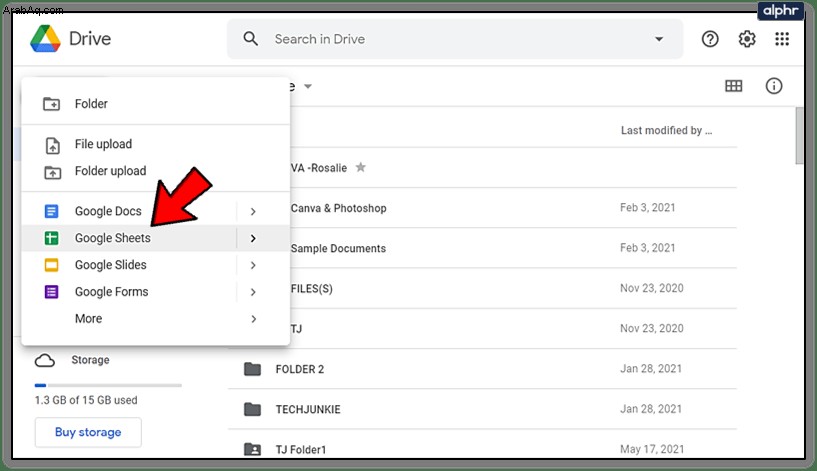Click the TJ Folder1 shared folder icon
The image size is (817, 471).
[x=252, y=449]
